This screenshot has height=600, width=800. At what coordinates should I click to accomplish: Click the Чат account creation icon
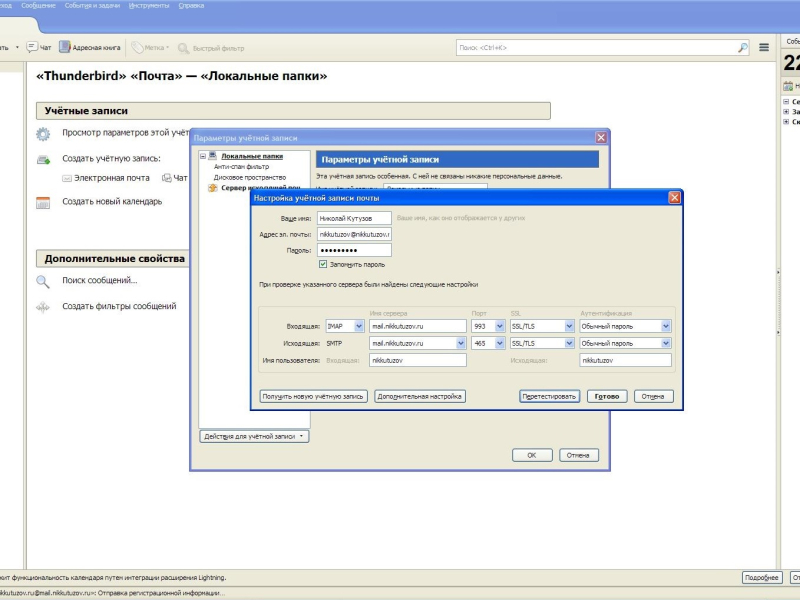pyautogui.click(x=166, y=178)
